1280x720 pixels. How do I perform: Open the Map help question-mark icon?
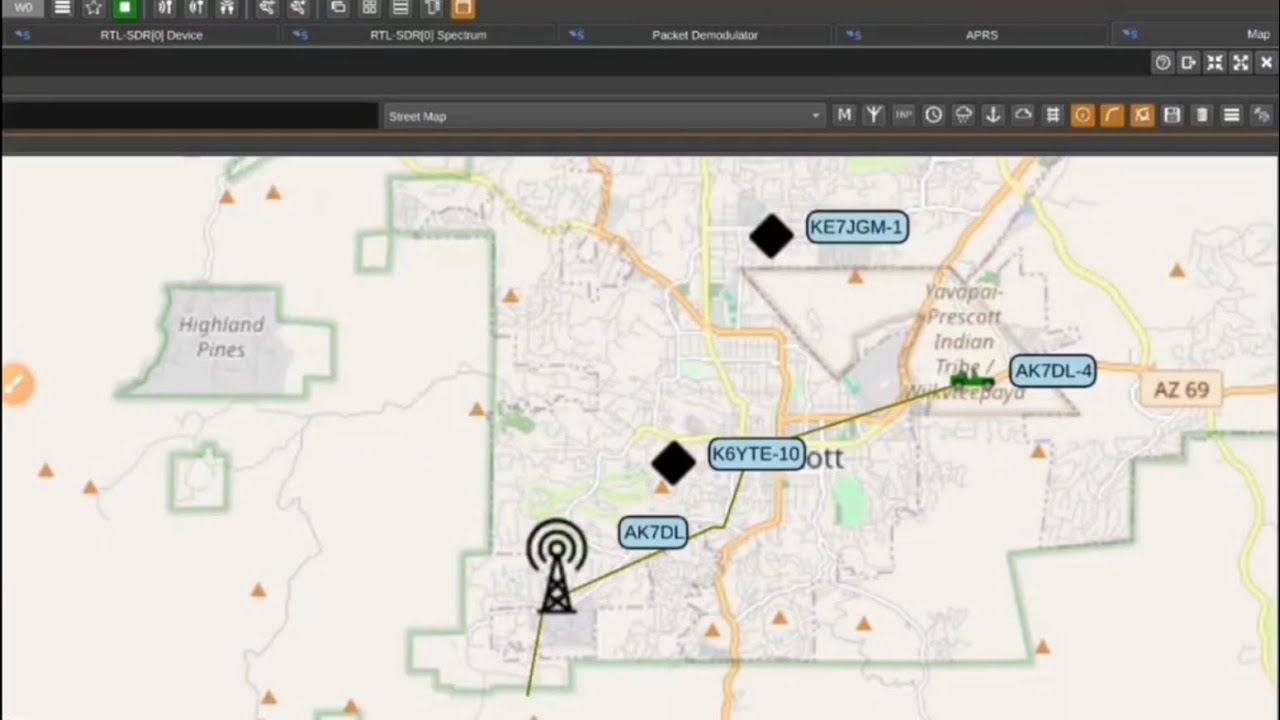1162,63
